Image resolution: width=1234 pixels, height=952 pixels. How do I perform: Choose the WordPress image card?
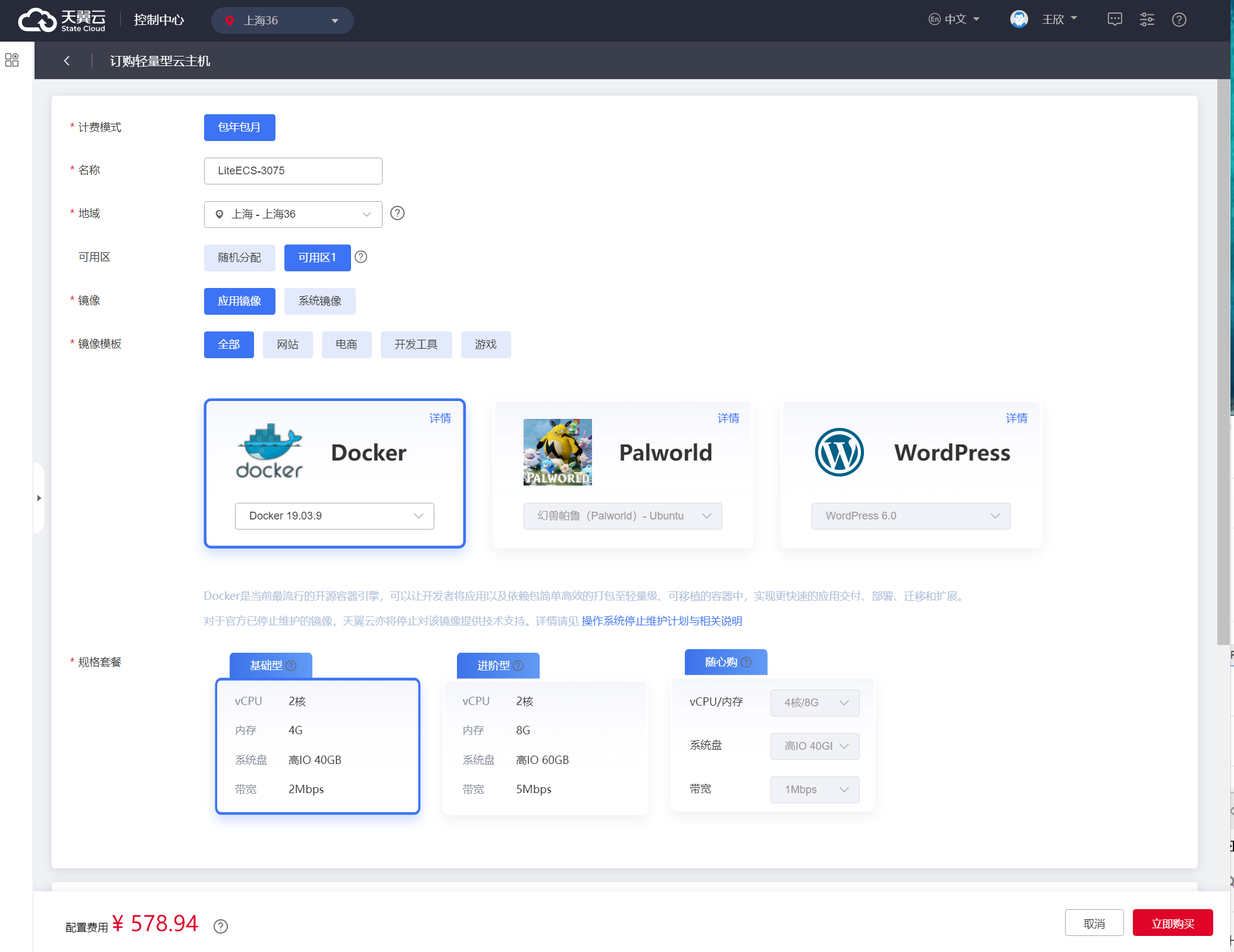[911, 474]
